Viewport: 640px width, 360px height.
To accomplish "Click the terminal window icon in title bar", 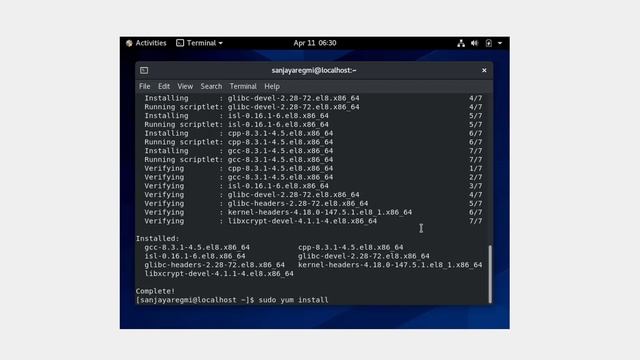I will (144, 70).
